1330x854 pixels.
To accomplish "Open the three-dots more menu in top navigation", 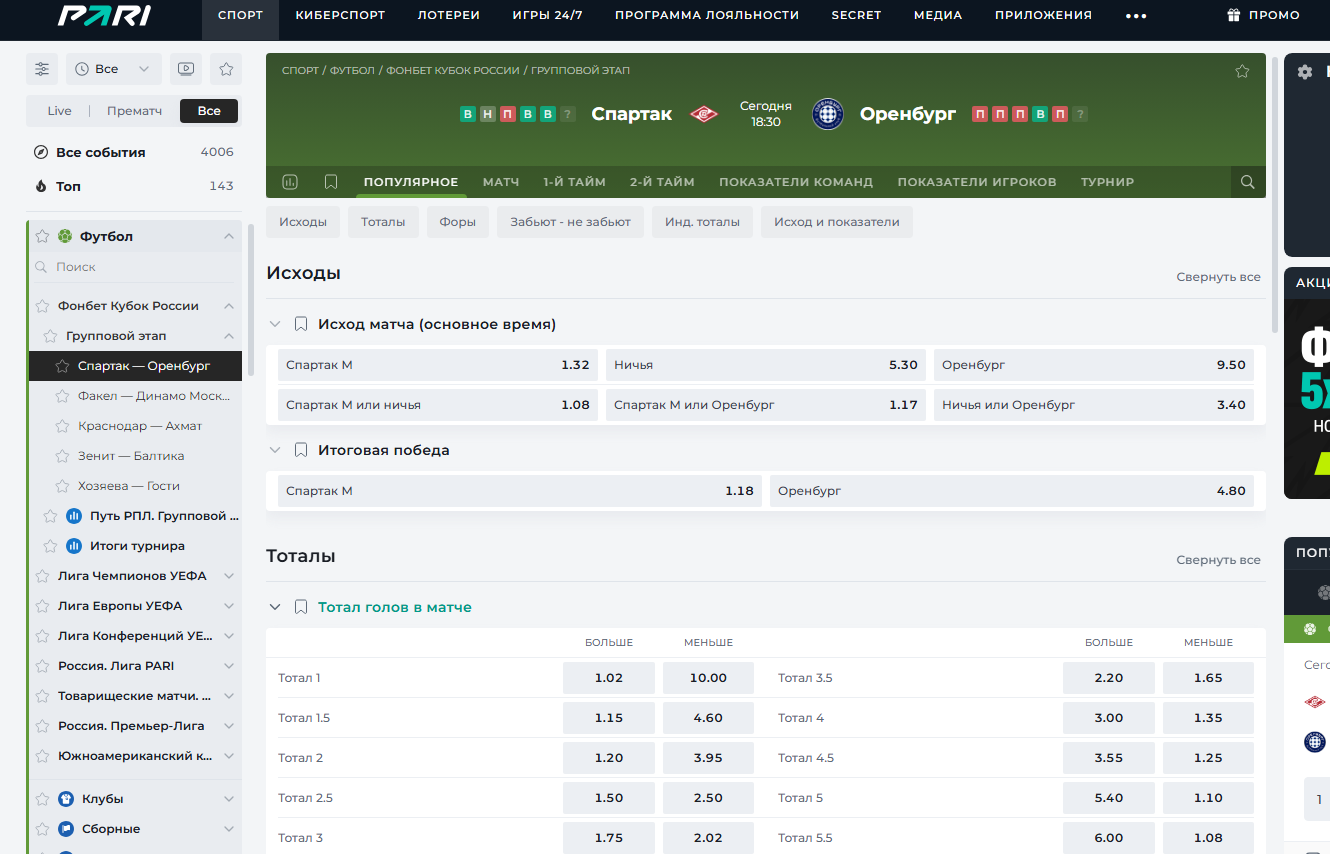I will pos(1136,15).
